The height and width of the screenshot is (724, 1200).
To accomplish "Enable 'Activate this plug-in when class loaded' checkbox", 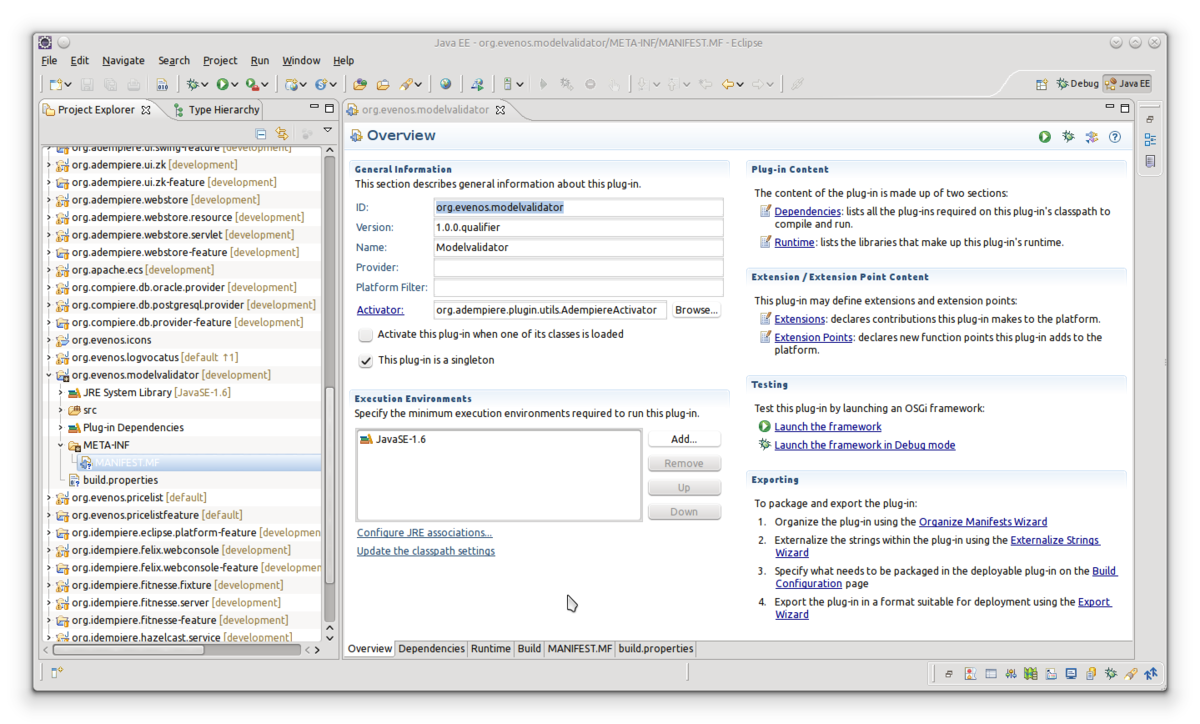I will coord(366,335).
